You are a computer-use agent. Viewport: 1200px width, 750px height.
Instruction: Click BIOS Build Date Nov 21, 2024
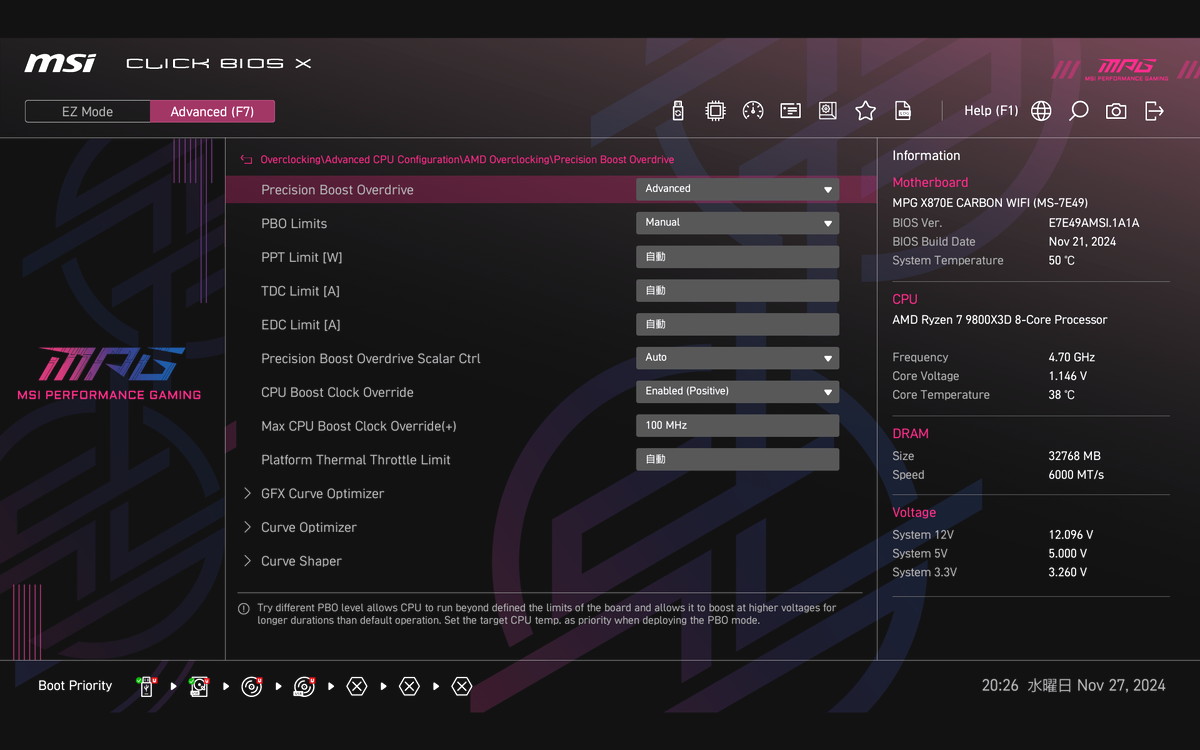1082,242
